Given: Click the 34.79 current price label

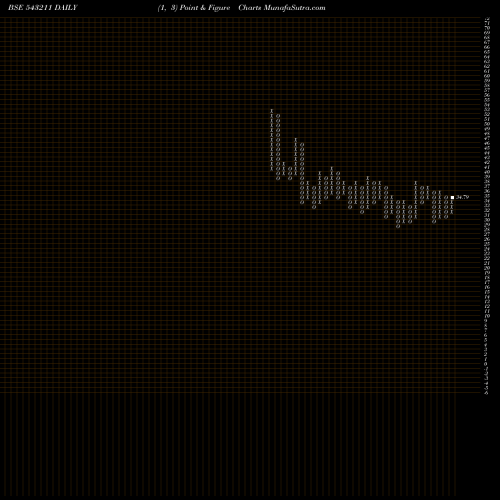Looking at the screenshot, I should pyautogui.click(x=462, y=197).
